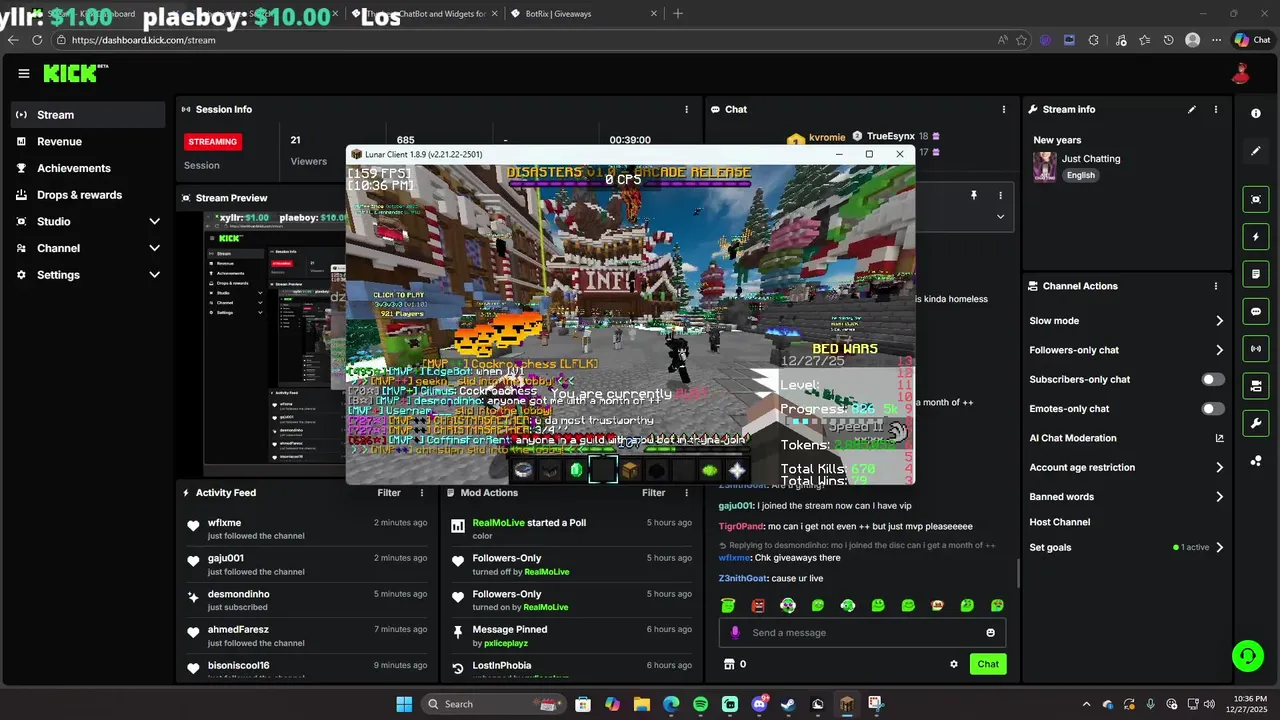The height and width of the screenshot is (720, 1280).
Task: Open Chat panel three-dot menu
Action: click(x=1004, y=109)
